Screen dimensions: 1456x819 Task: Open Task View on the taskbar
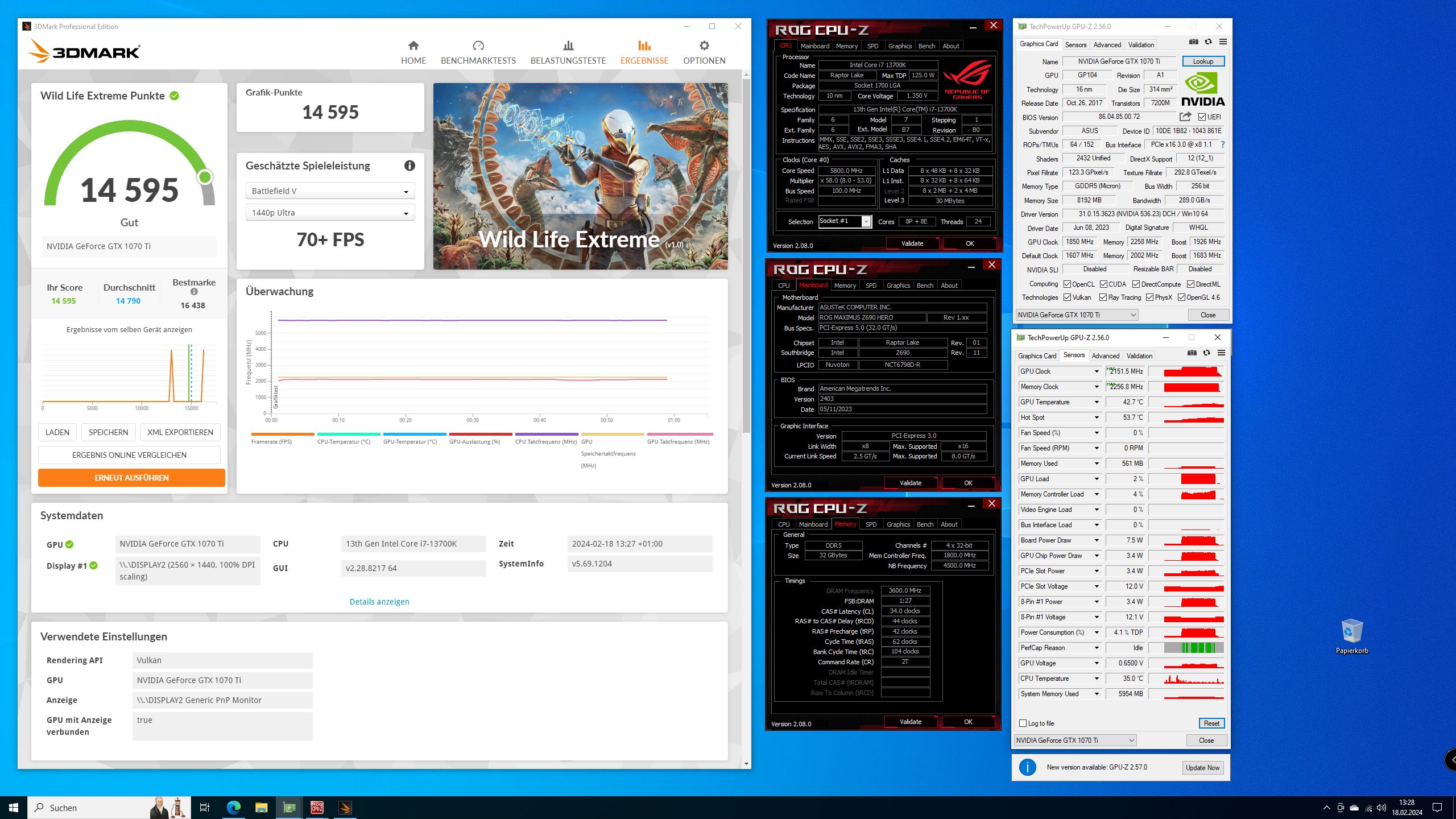pyautogui.click(x=205, y=808)
